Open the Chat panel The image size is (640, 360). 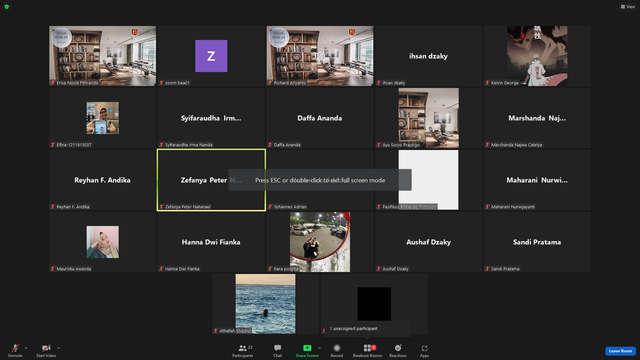278,350
